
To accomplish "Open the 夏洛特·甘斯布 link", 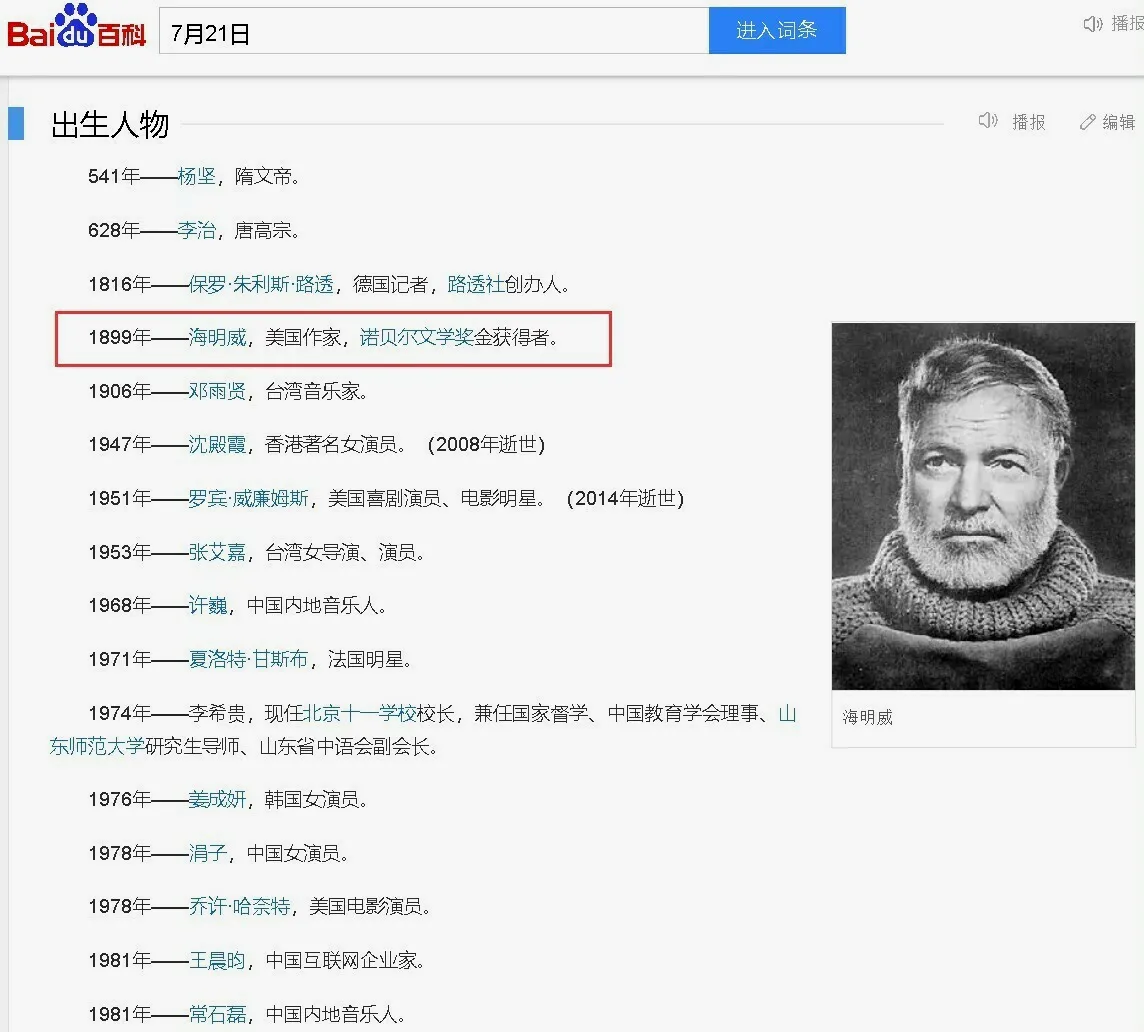I will (x=249, y=660).
